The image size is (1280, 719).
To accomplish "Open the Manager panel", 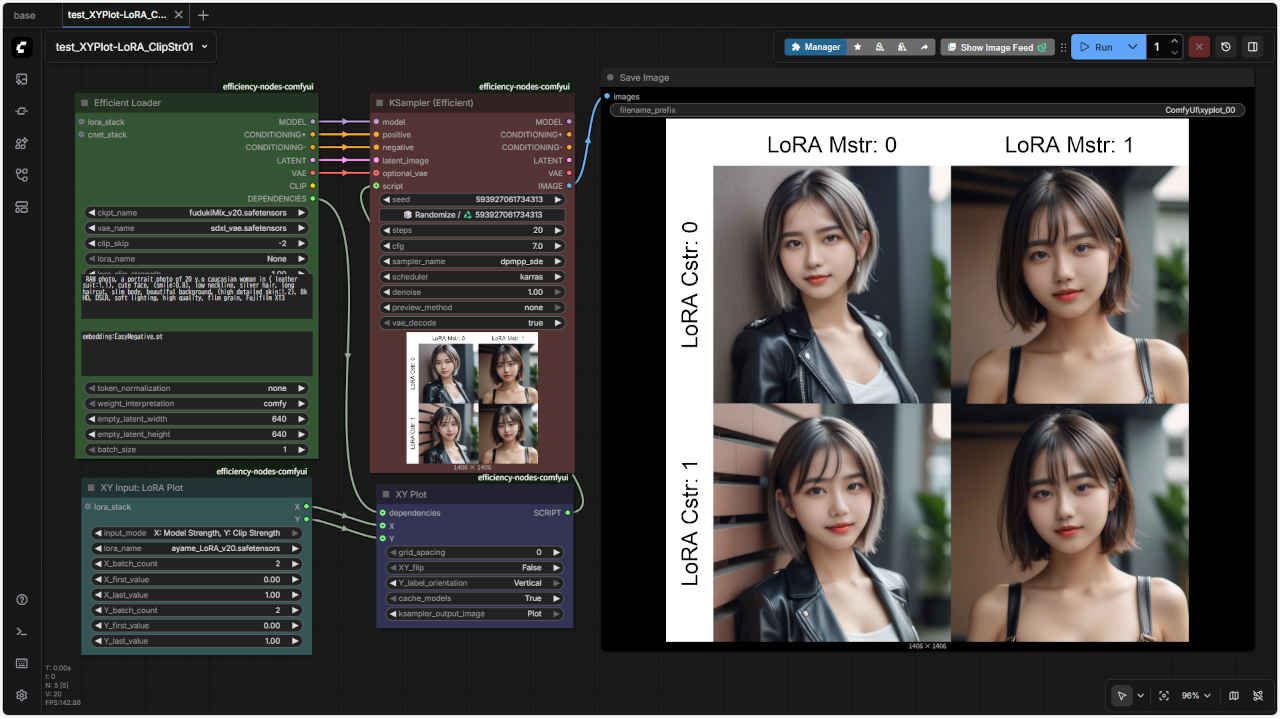I will (814, 47).
